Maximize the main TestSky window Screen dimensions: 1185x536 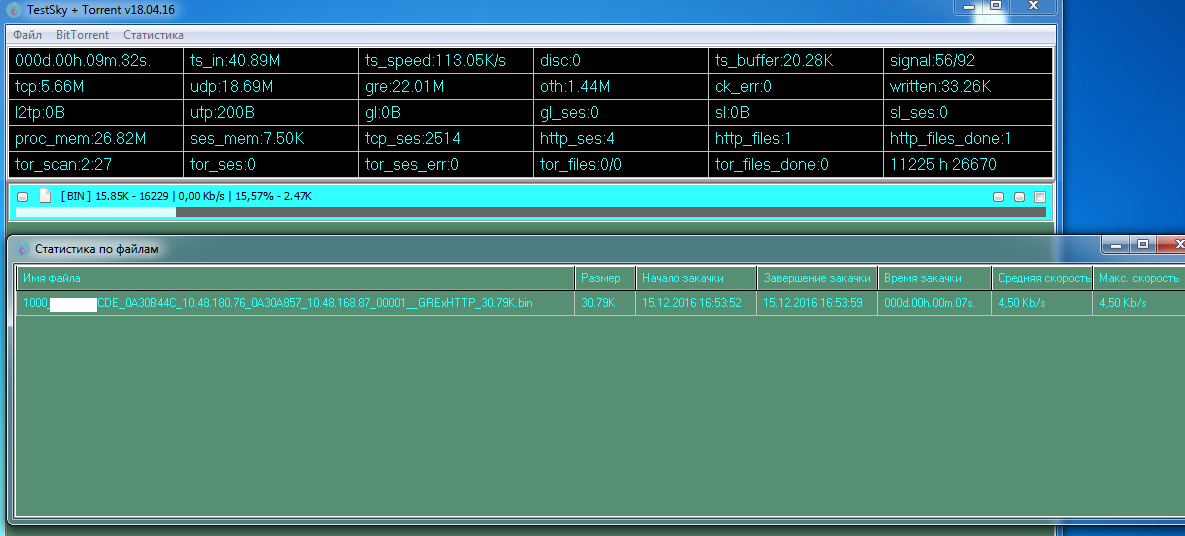coord(995,6)
